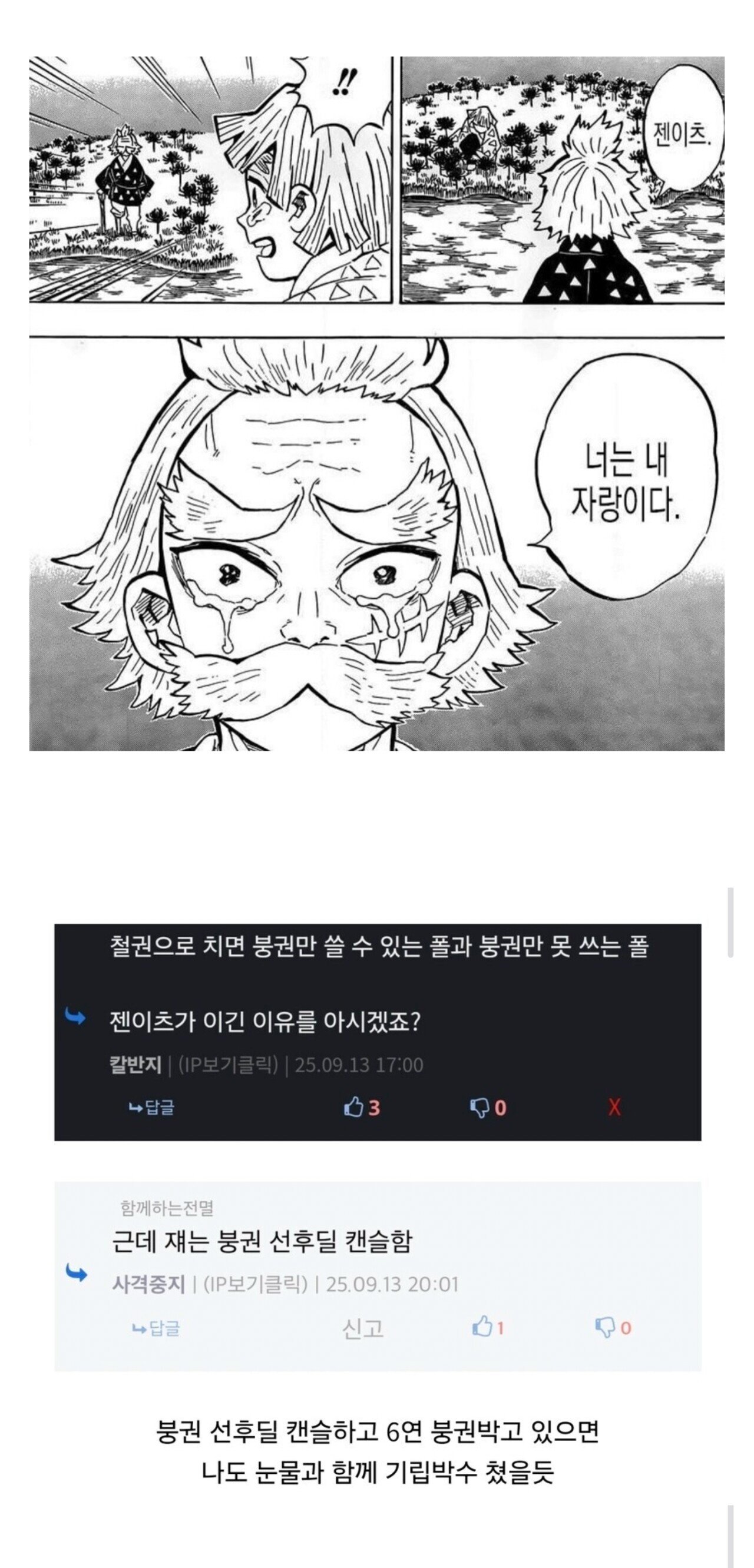Click thumbs-down icon on 사격중지's comment
The height and width of the screenshot is (1568, 754).
click(x=605, y=1328)
